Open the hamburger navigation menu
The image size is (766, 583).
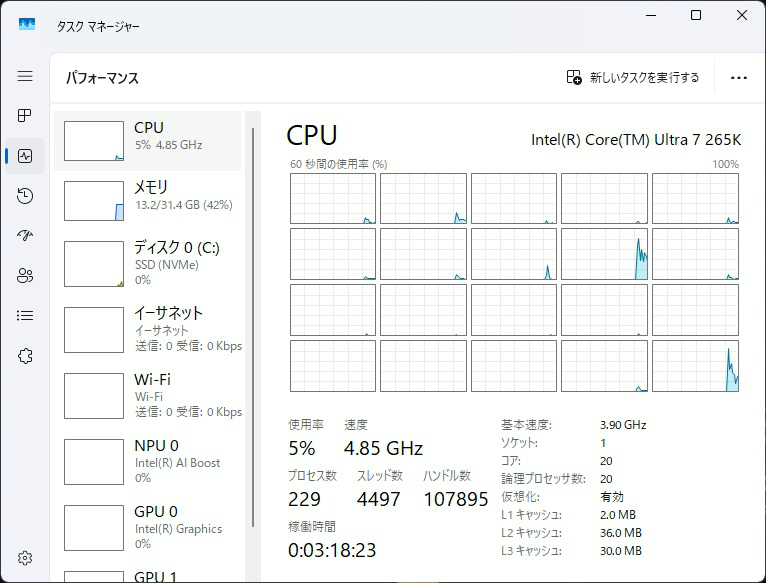pos(25,76)
